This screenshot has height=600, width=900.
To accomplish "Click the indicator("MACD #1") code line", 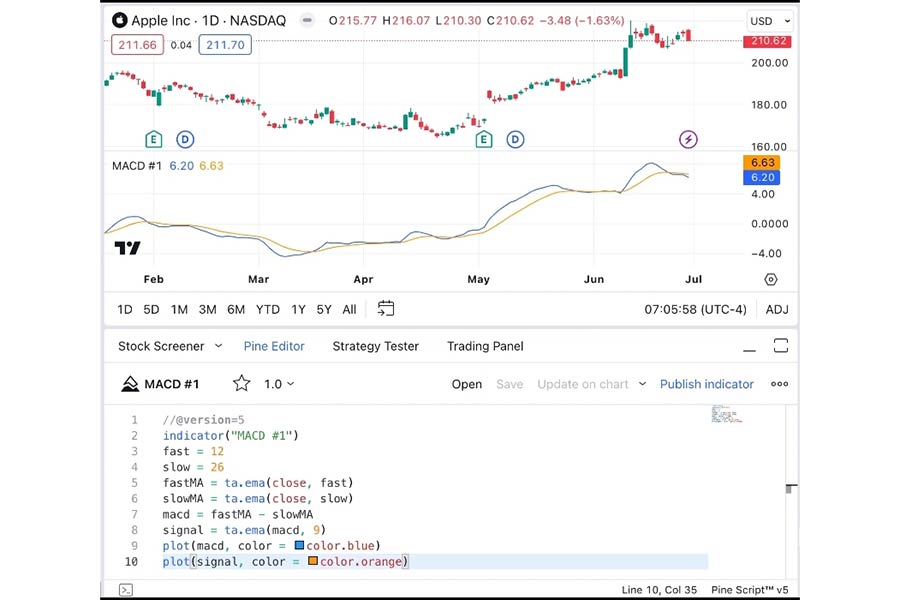I will coord(231,435).
